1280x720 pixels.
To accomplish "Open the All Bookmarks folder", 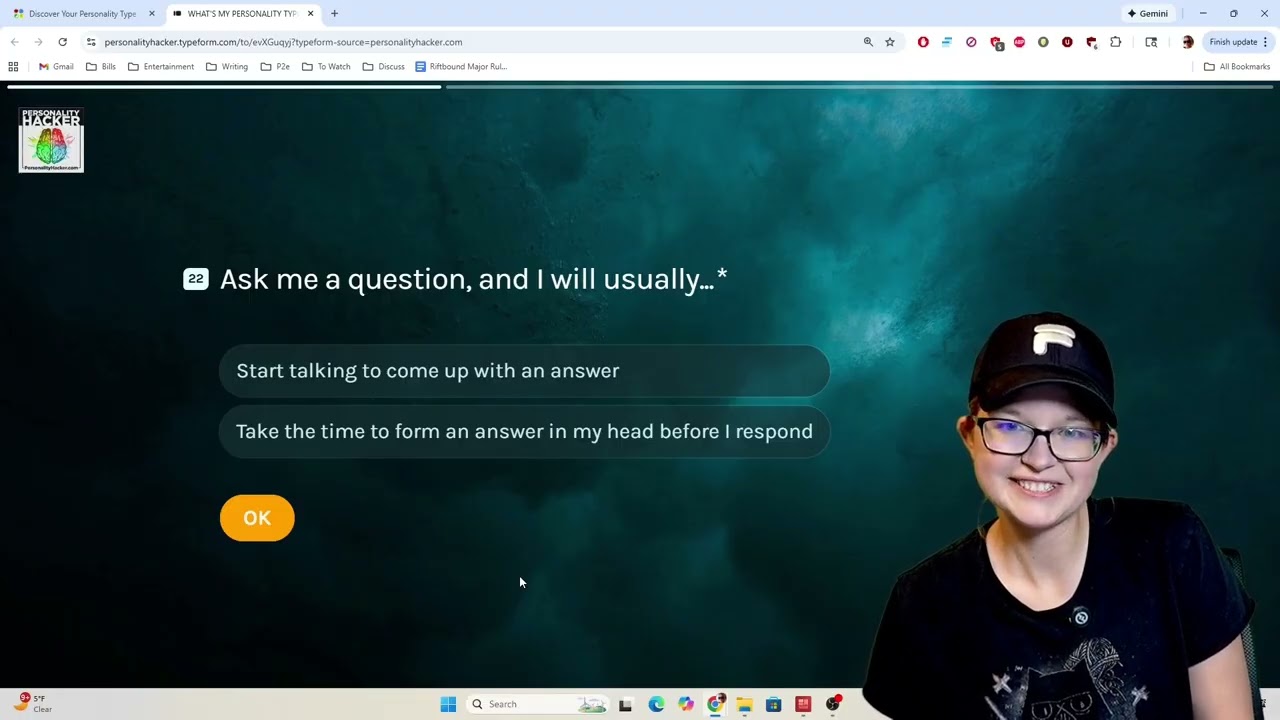I will coord(1237,67).
